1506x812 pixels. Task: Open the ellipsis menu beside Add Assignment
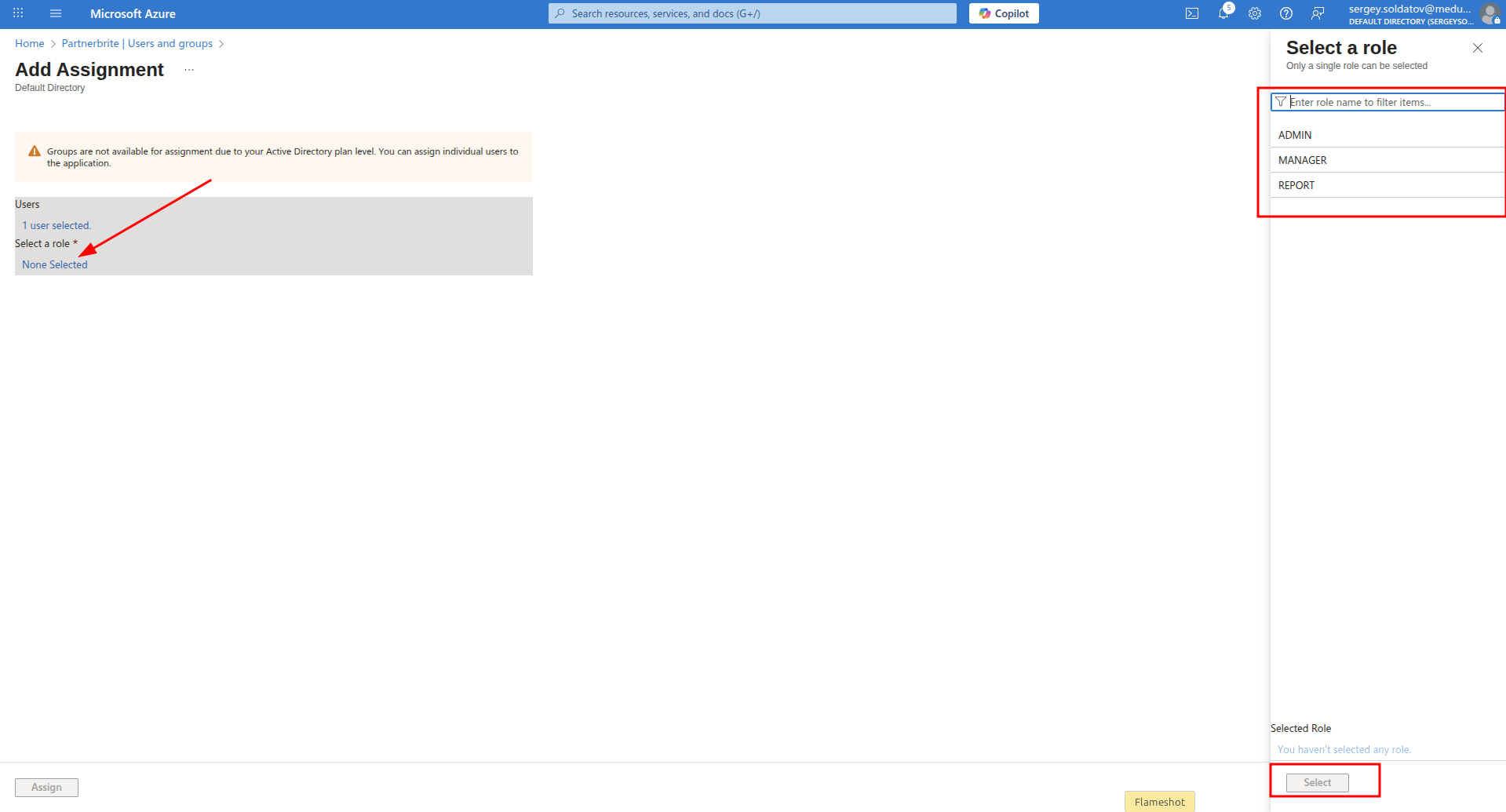point(189,70)
